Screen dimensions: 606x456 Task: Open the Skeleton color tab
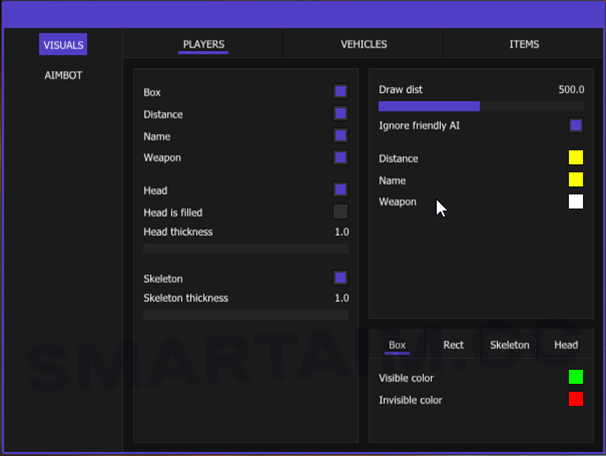[x=509, y=345]
